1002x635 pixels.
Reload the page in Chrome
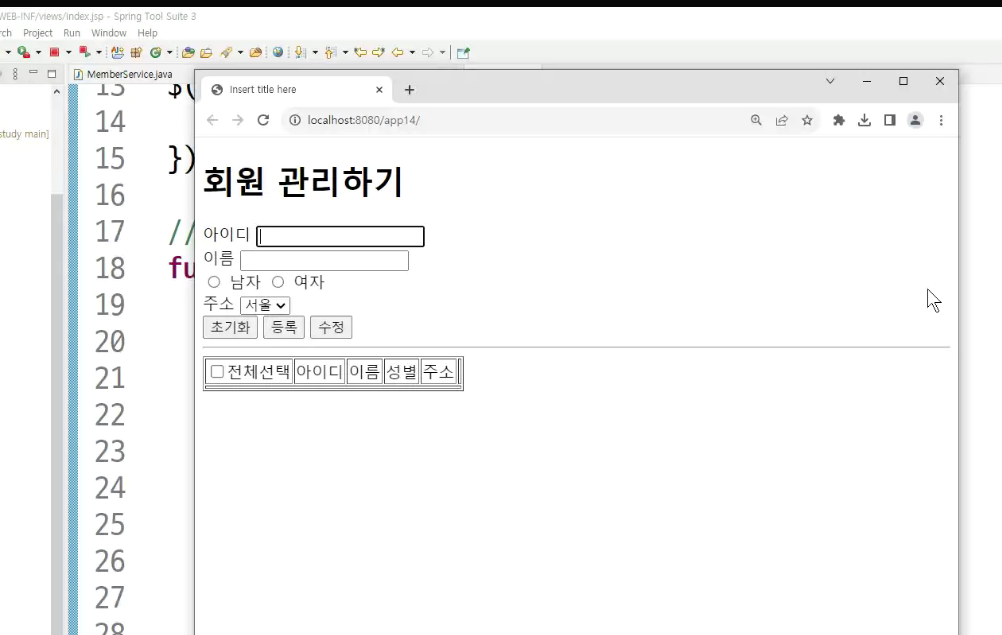[263, 120]
